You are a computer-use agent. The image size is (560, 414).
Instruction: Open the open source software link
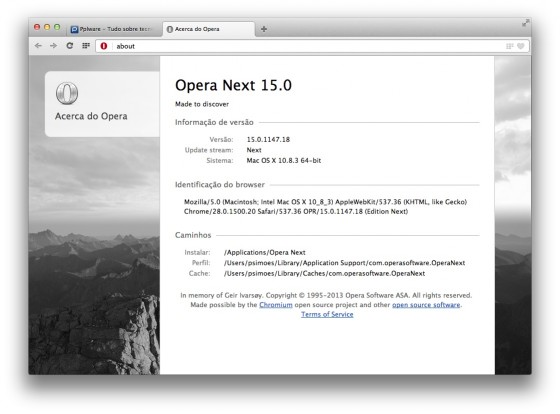pos(426,305)
